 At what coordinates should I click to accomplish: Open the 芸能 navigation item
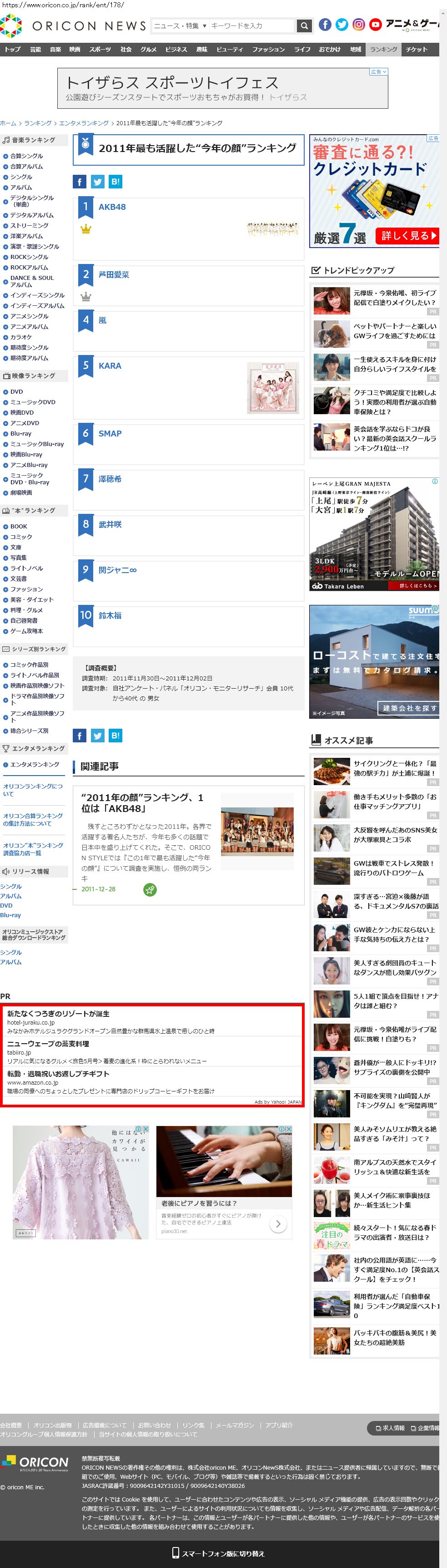click(35, 49)
